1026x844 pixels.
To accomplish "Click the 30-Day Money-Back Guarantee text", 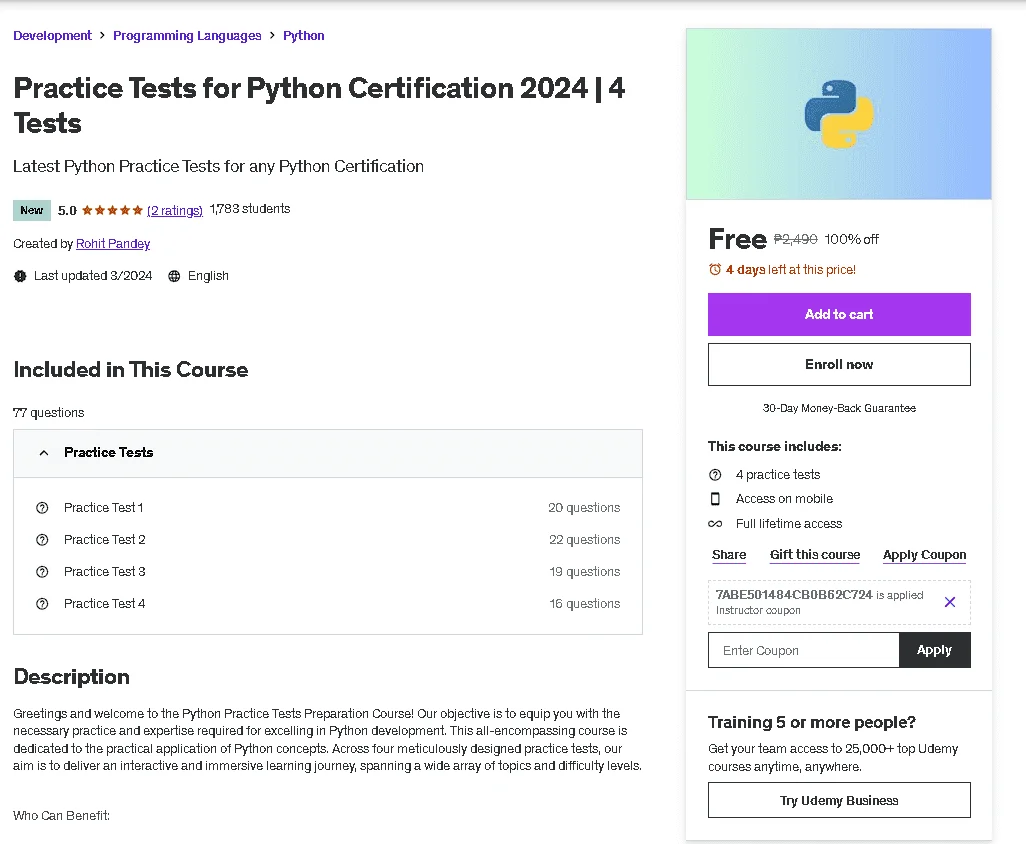I will point(839,408).
